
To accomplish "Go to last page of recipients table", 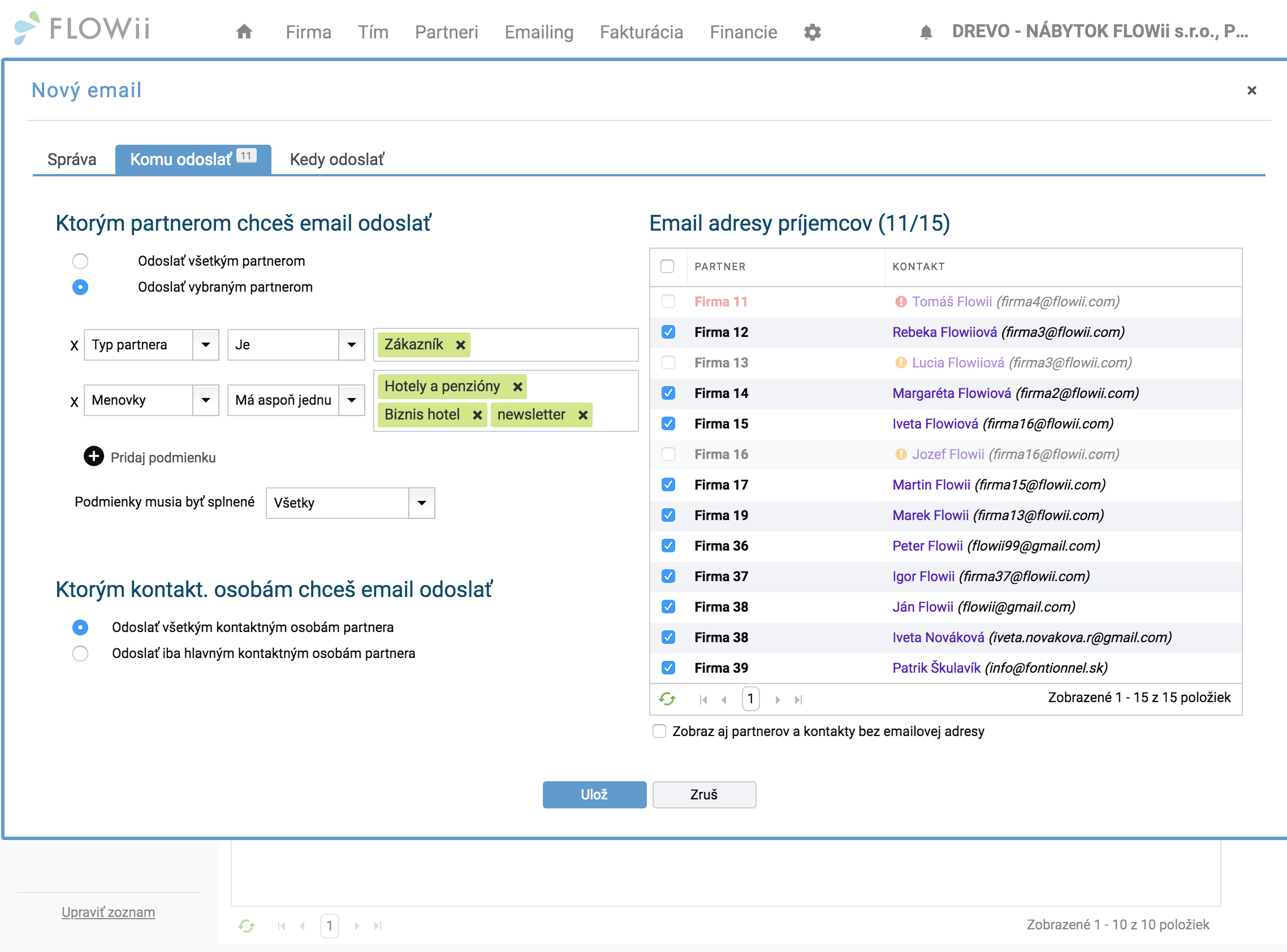I will [798, 700].
